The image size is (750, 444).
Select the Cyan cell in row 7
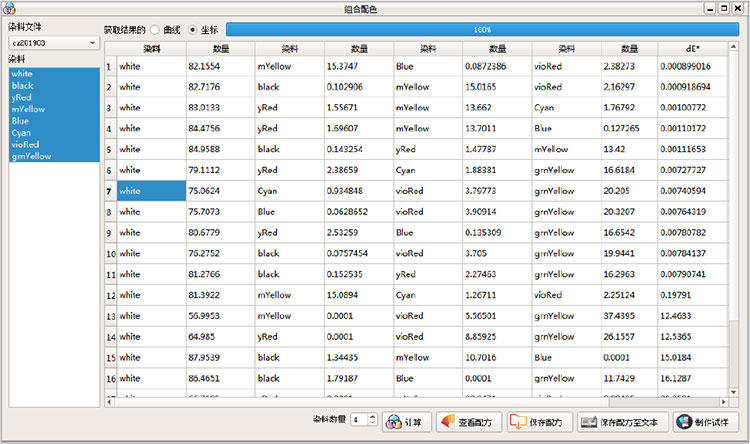(289, 190)
